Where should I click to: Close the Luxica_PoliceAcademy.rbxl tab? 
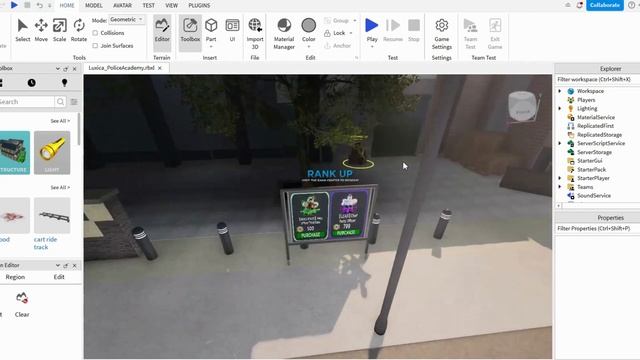[x=160, y=68]
